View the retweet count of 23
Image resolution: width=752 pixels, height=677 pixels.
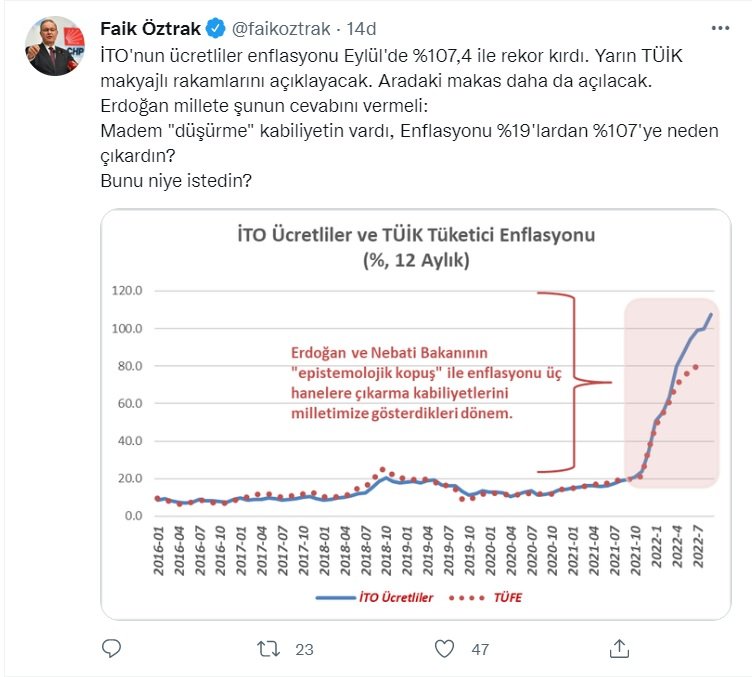point(305,649)
